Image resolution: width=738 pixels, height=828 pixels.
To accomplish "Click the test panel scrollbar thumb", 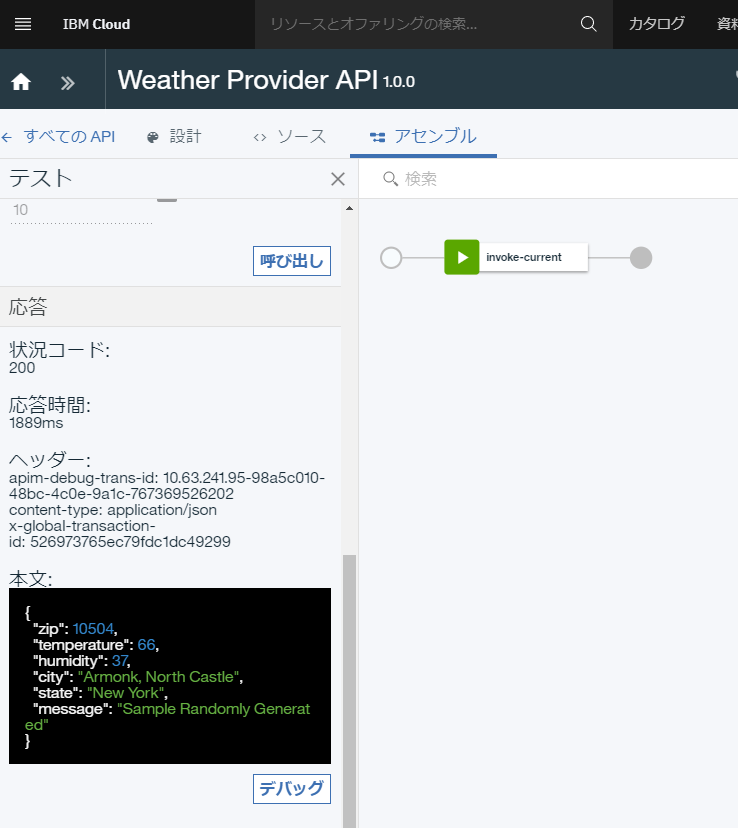I will pyautogui.click(x=349, y=691).
